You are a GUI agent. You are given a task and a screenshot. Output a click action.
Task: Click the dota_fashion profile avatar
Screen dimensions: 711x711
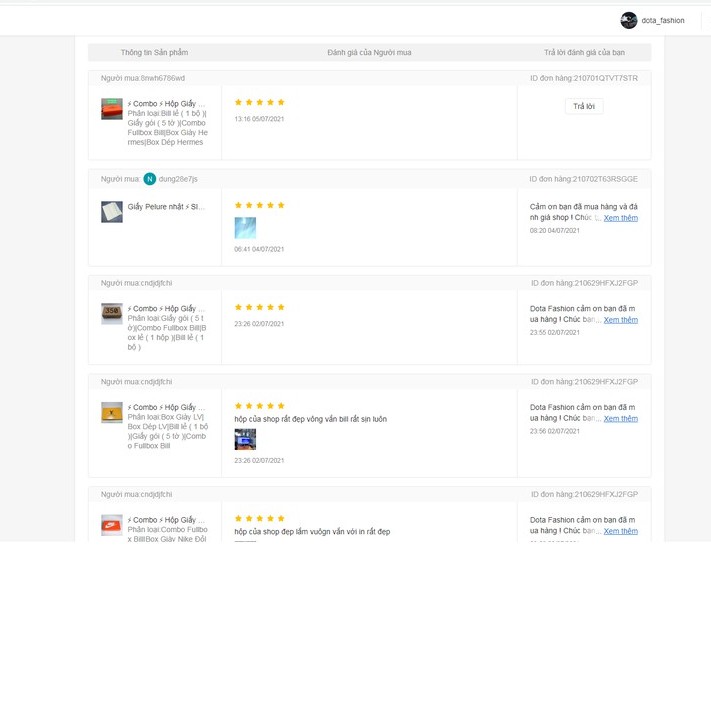(628, 20)
